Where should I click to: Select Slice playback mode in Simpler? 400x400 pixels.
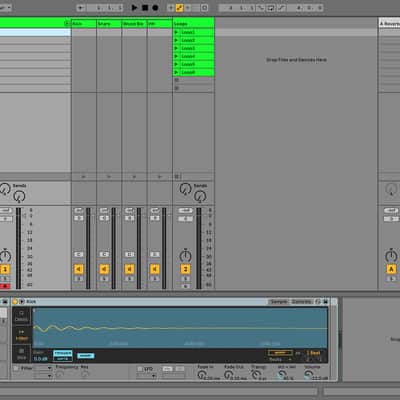pyautogui.click(x=21, y=353)
